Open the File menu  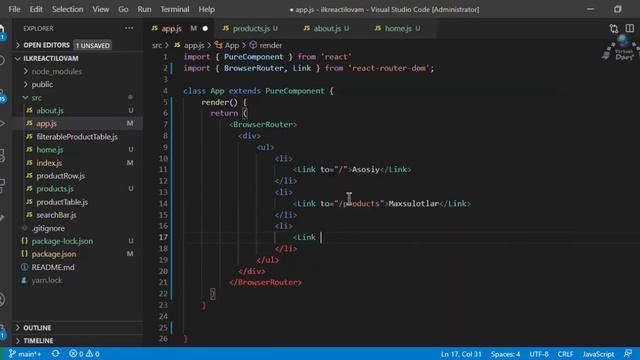point(14,9)
